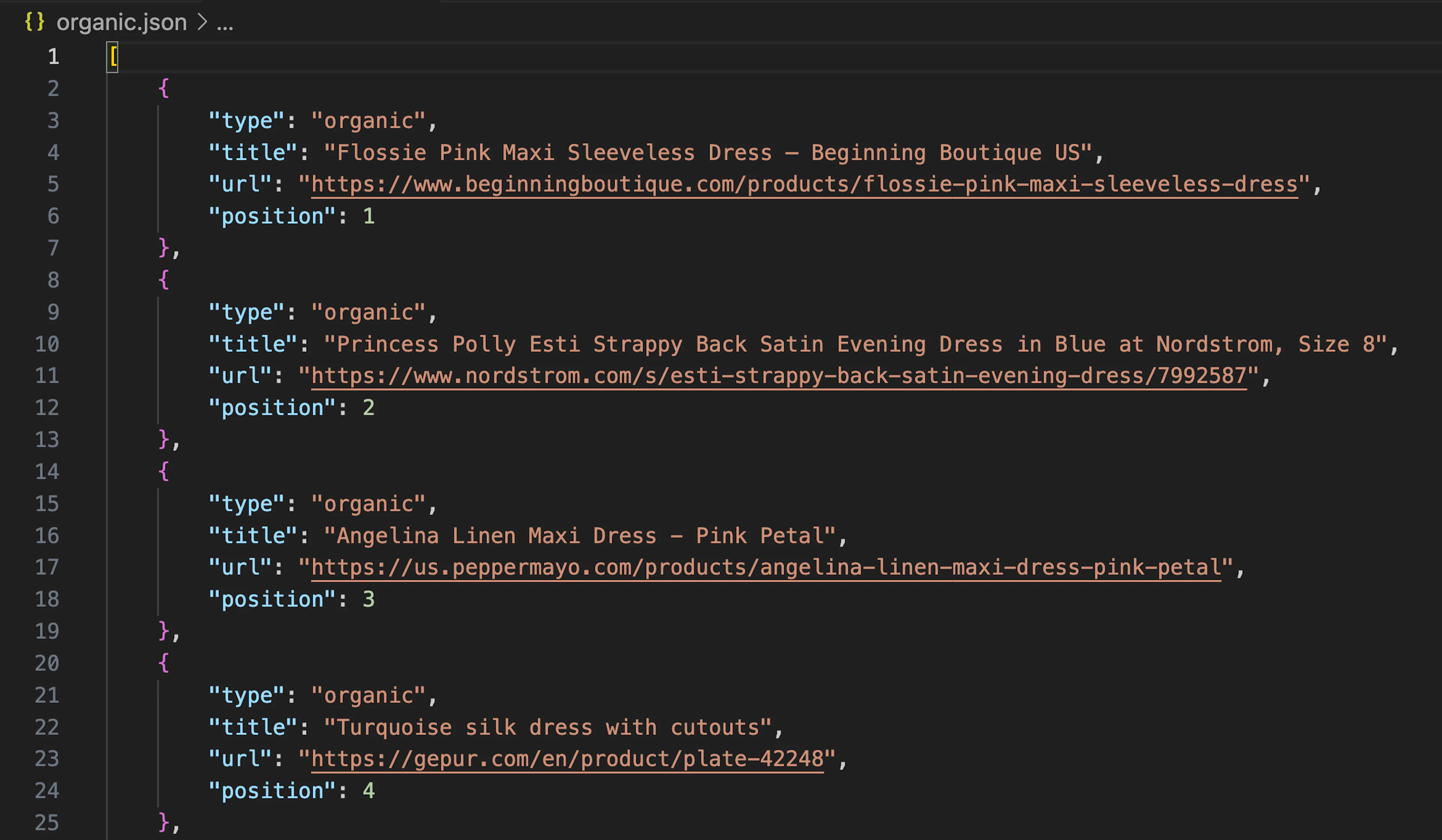Click the "position" key on line 12
Viewport: 1442px width, 840px height.
point(272,408)
